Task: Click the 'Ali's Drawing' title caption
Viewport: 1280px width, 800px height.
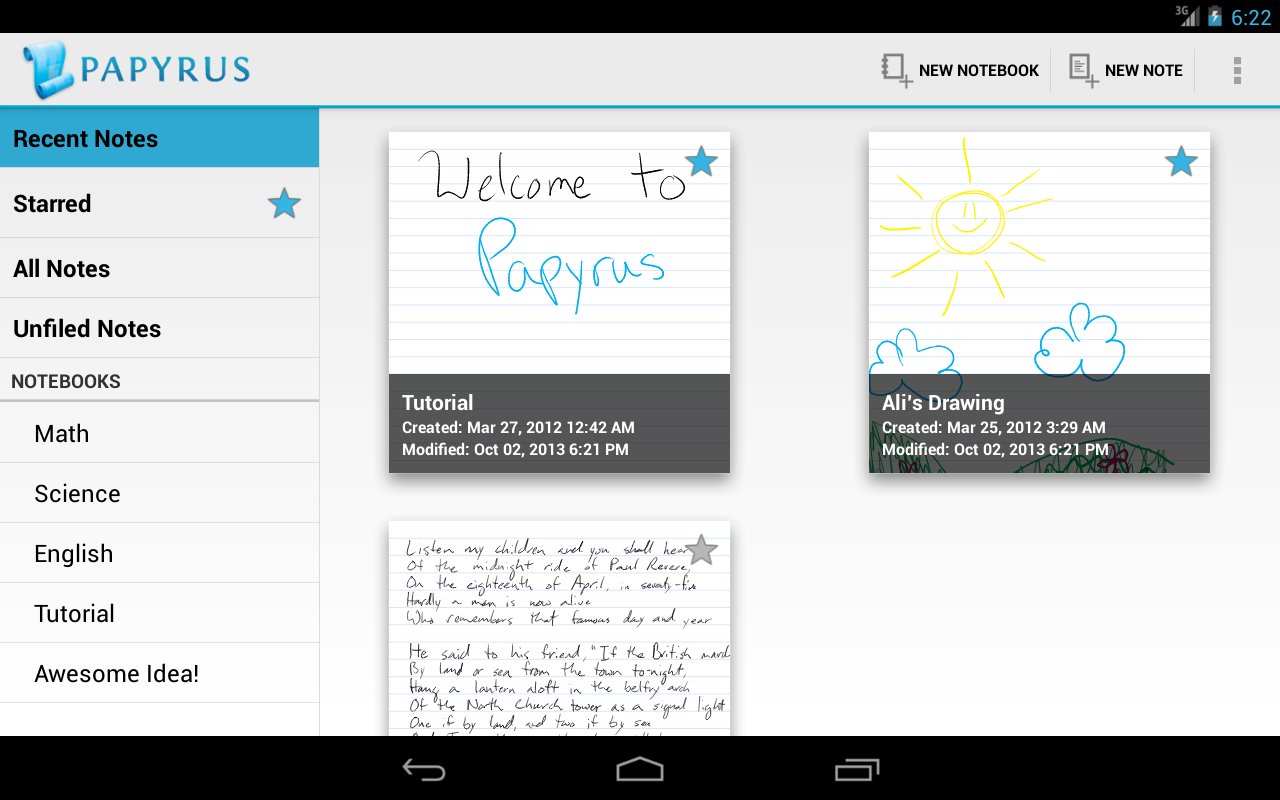Action: 943,403
